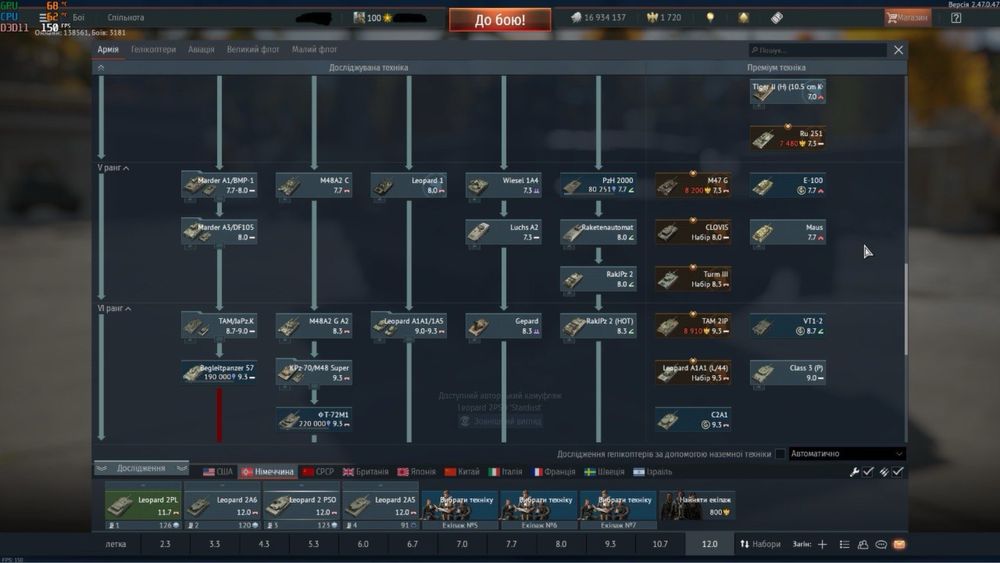Open the Магазин shop button
Image resolution: width=1000 pixels, height=563 pixels.
907,18
